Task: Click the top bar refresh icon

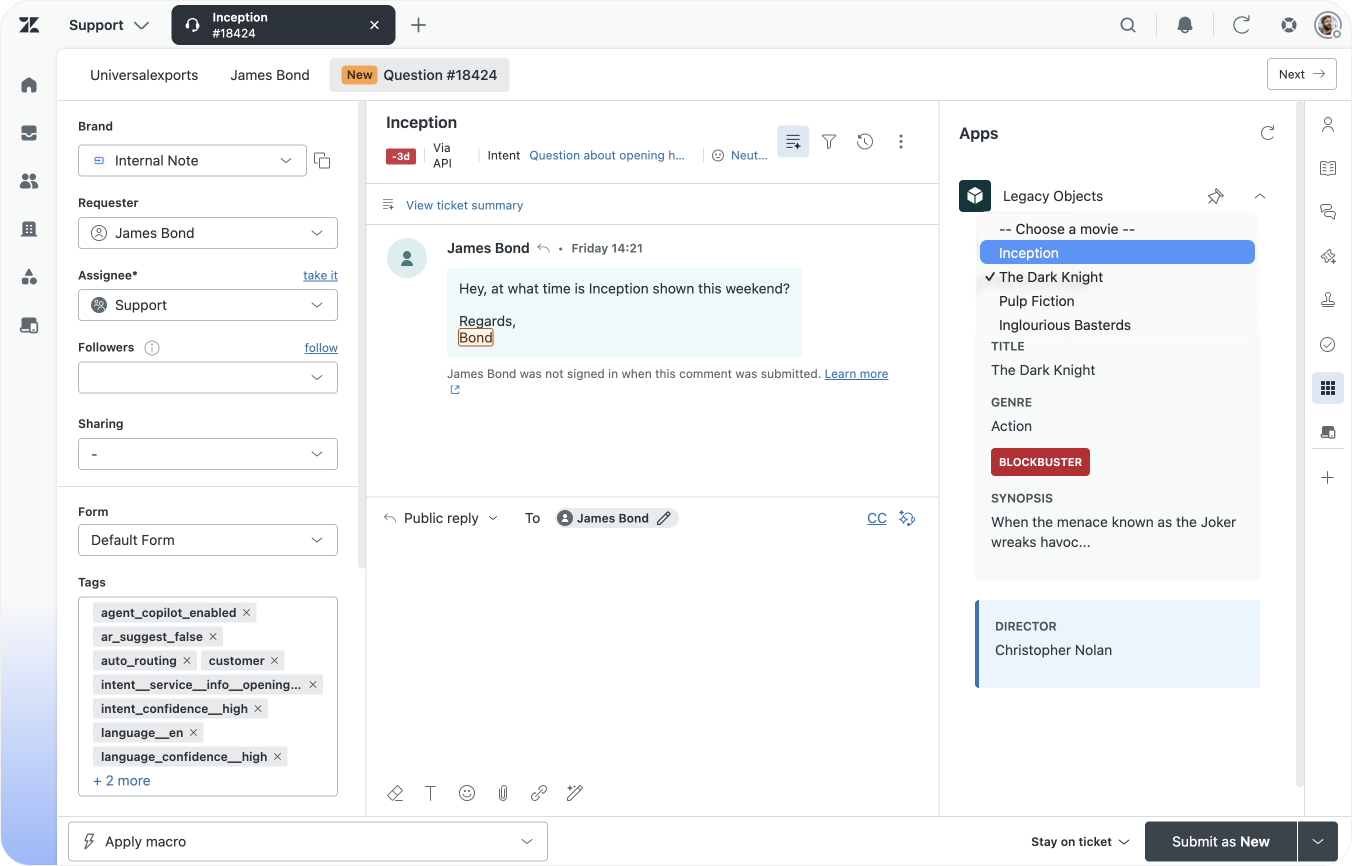Action: (1241, 25)
